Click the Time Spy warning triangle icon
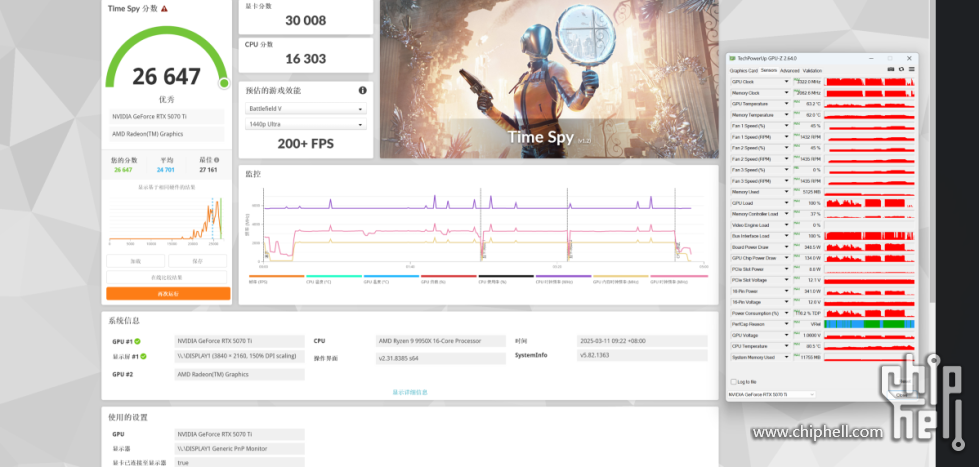Viewport: 979px width, 467px height. point(164,9)
